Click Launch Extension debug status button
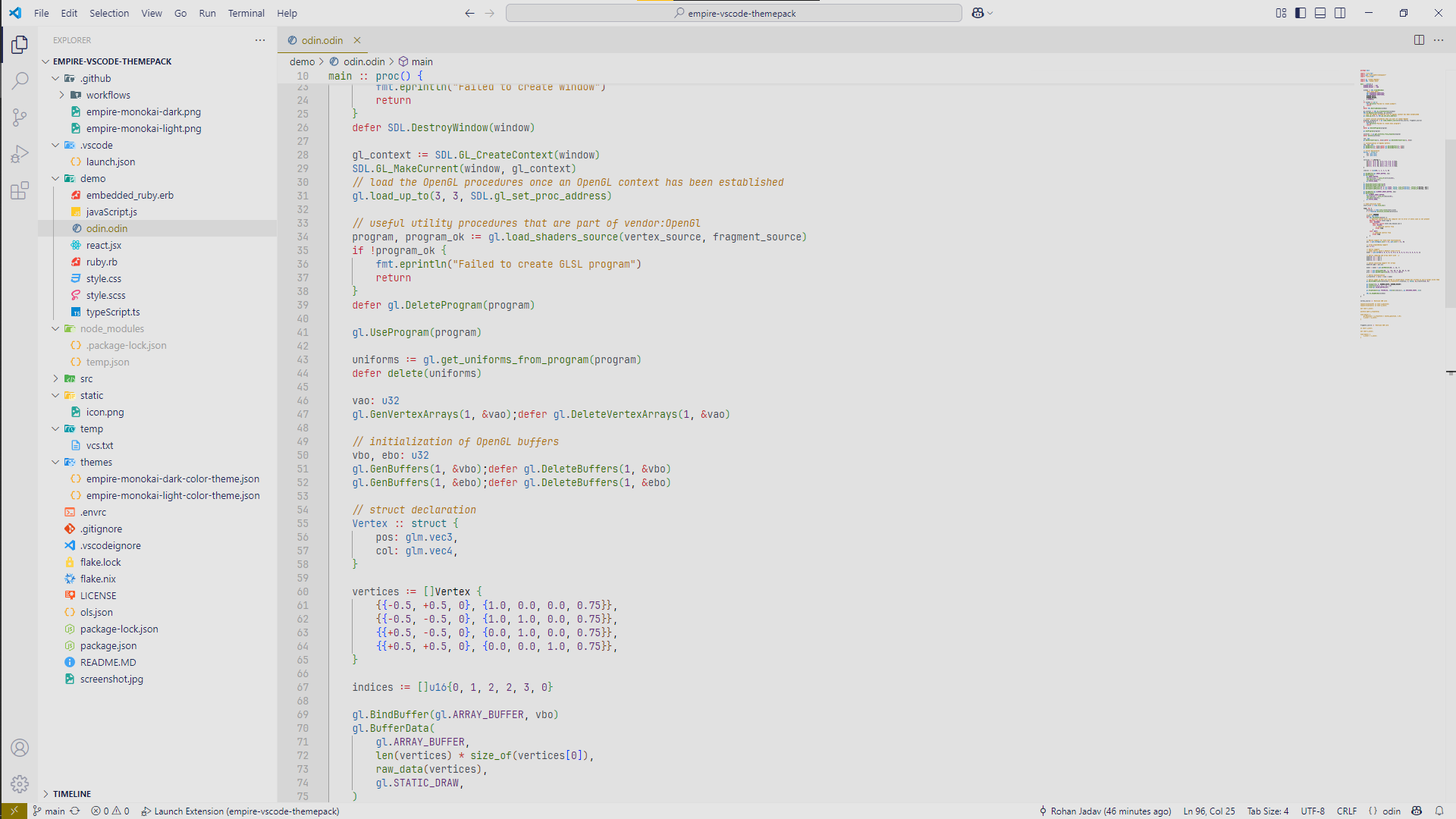Image resolution: width=1456 pixels, height=819 pixels. (x=240, y=811)
